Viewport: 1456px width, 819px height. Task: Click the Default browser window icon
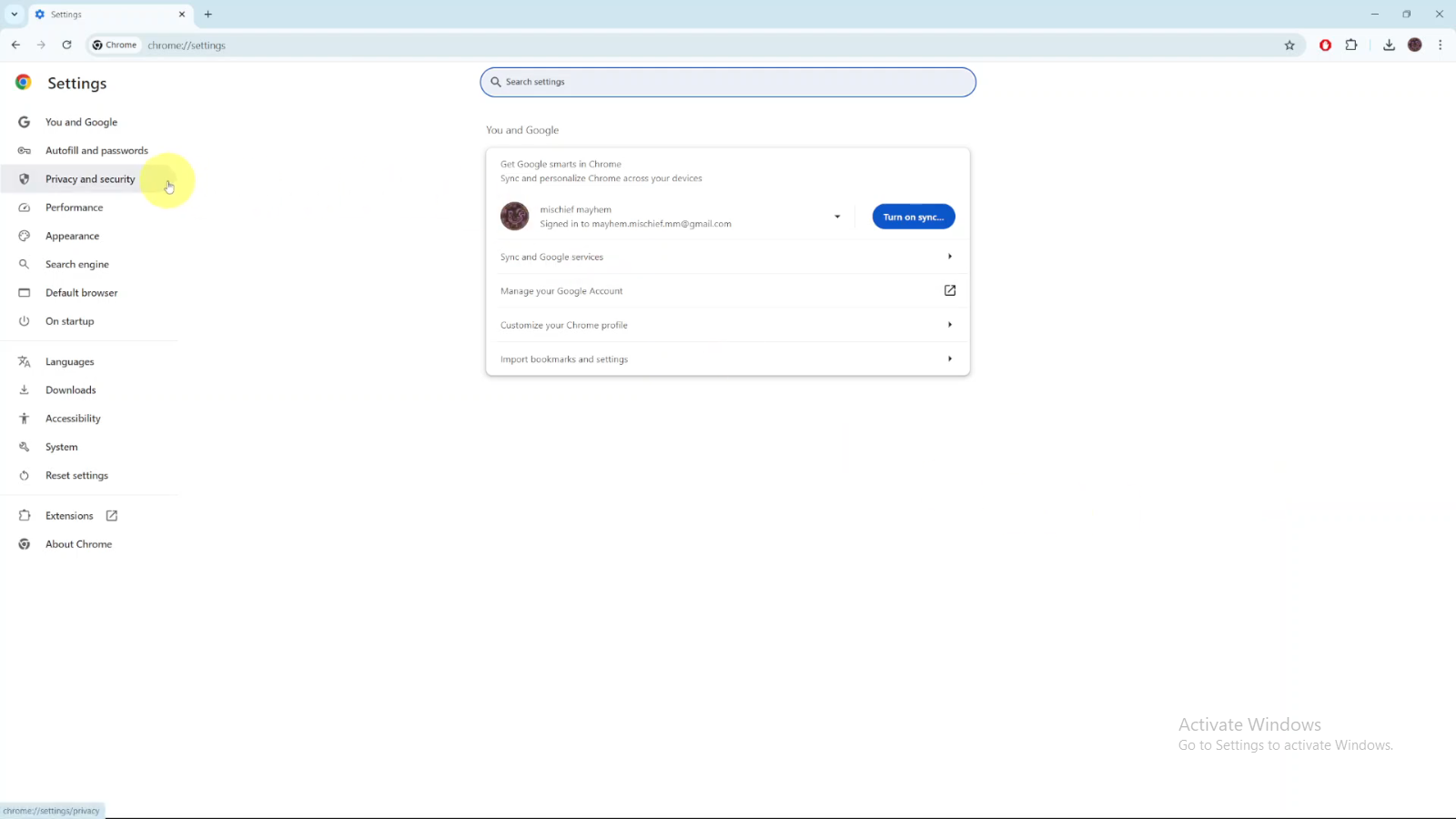tap(25, 293)
